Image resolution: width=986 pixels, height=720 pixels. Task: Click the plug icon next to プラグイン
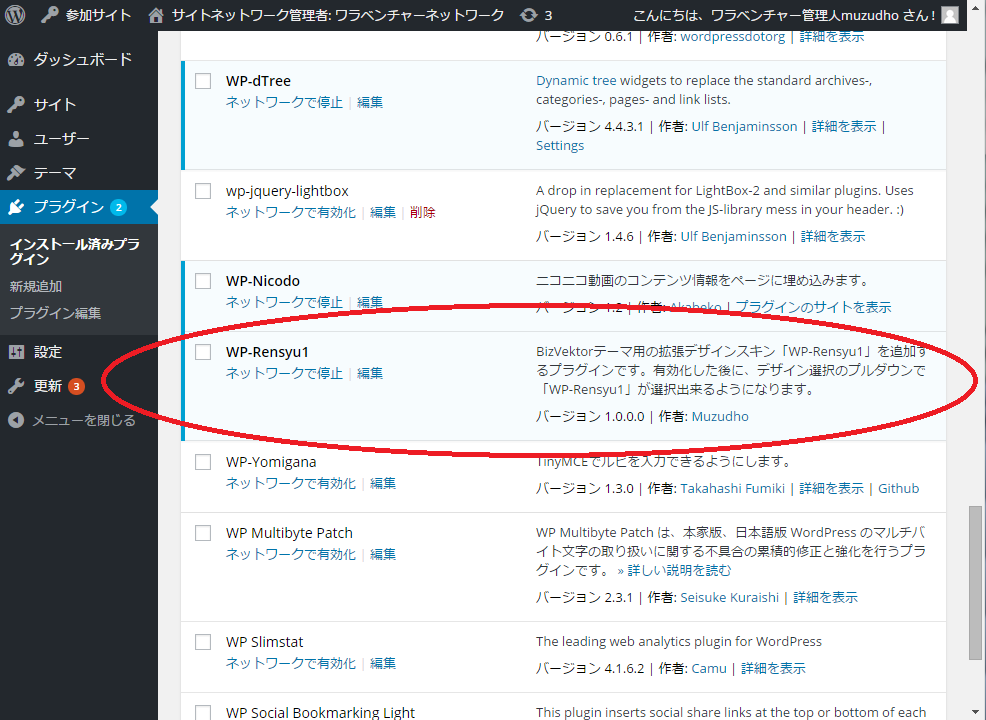16,207
